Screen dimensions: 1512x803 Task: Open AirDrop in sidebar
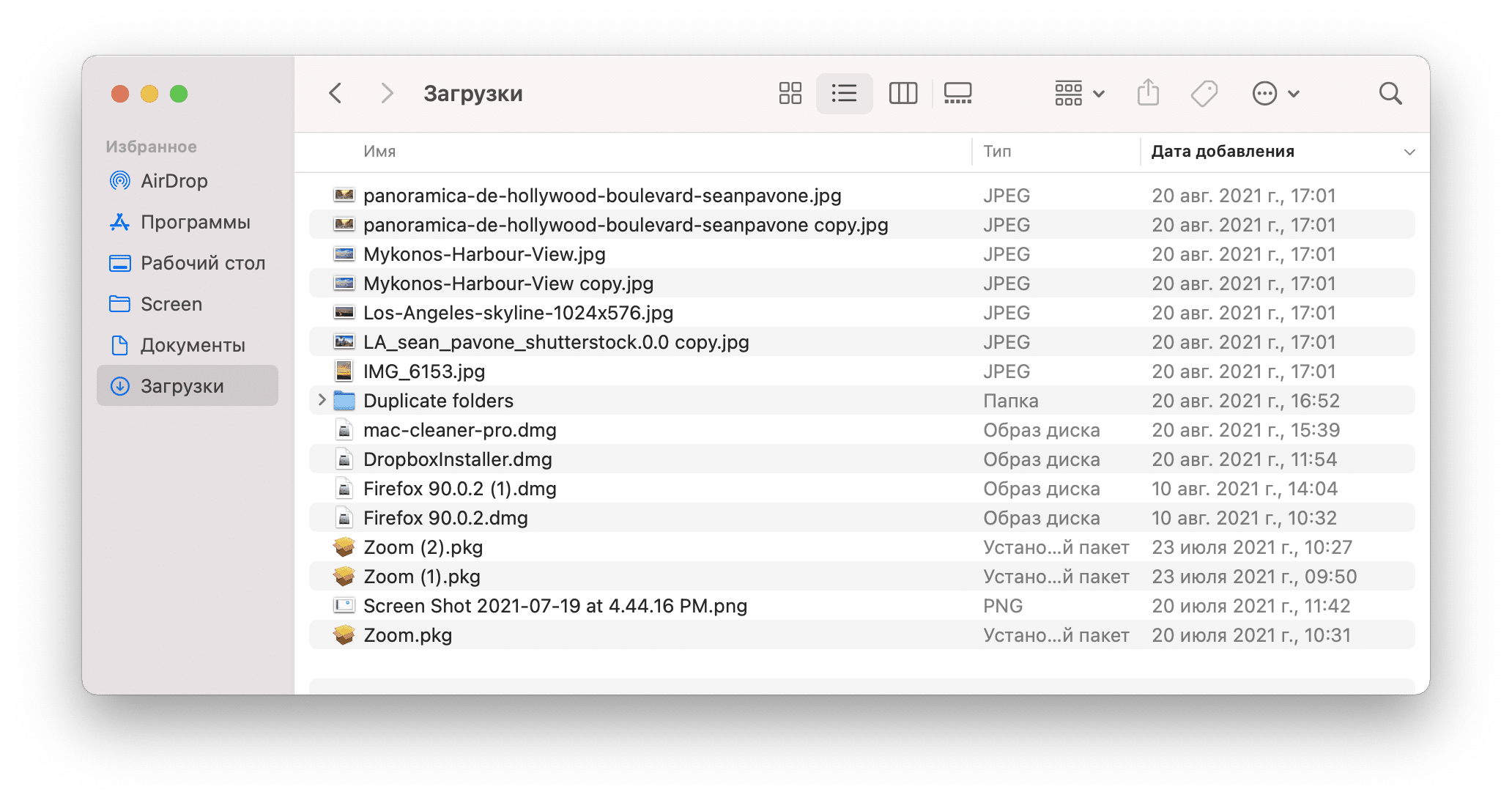pyautogui.click(x=174, y=182)
